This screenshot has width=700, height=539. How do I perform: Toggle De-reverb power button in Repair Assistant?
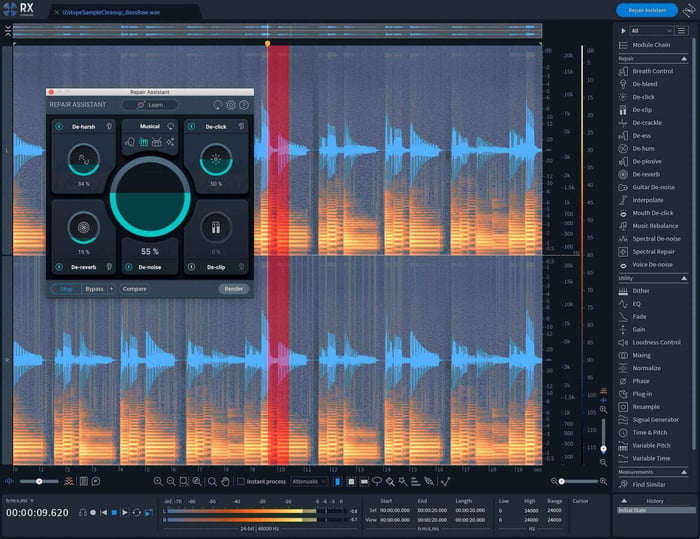(x=59, y=267)
